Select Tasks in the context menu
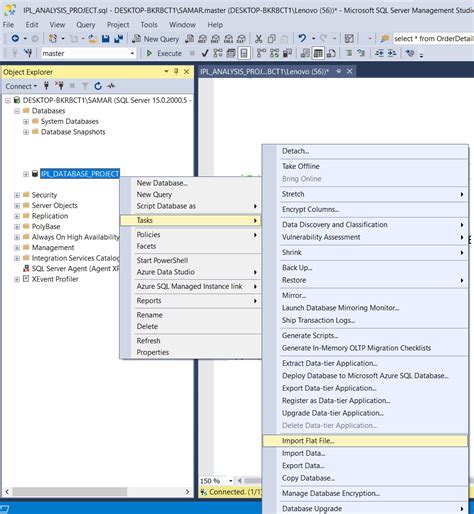The width and height of the screenshot is (474, 514). 190,220
